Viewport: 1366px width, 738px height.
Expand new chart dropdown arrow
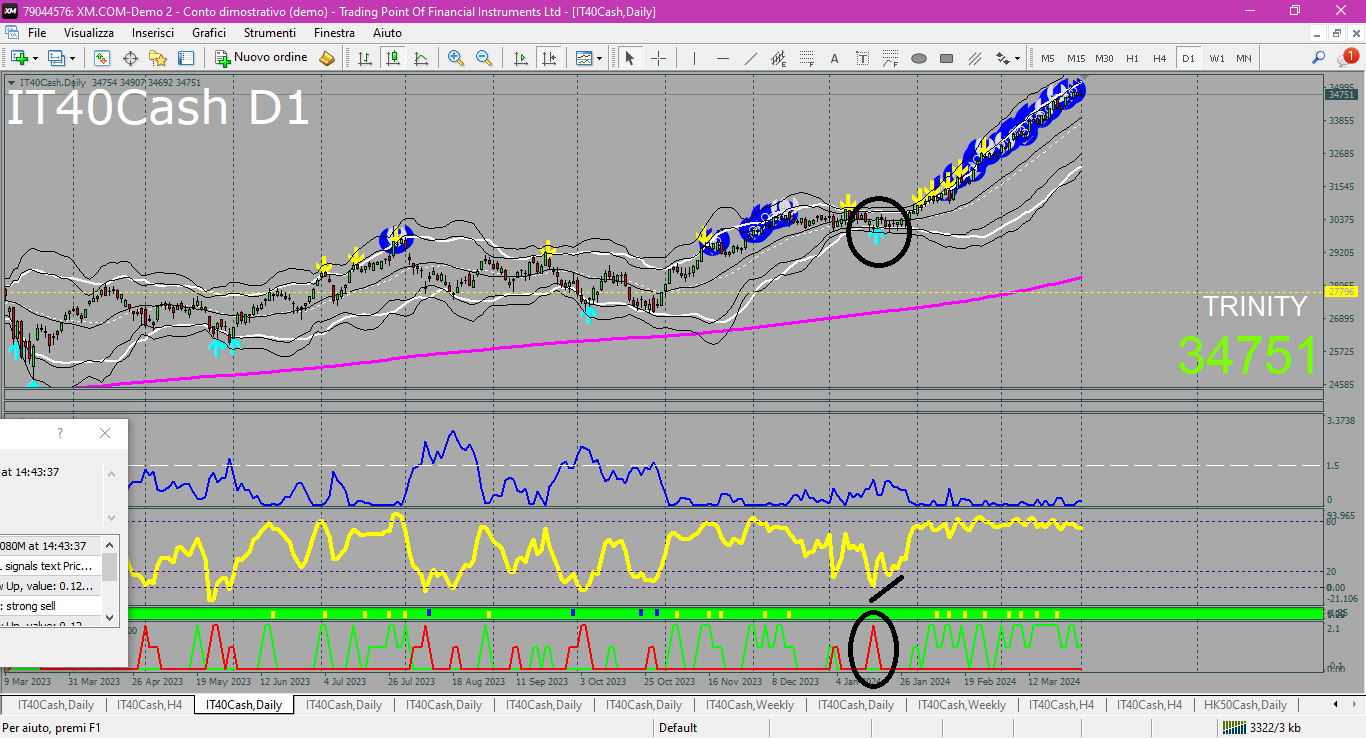pos(35,58)
